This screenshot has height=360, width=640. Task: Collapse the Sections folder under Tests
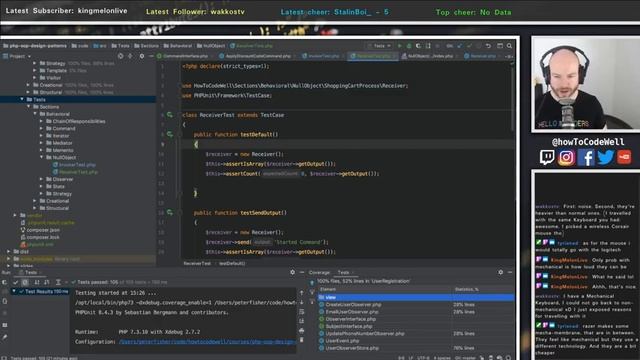pyautogui.click(x=29, y=107)
